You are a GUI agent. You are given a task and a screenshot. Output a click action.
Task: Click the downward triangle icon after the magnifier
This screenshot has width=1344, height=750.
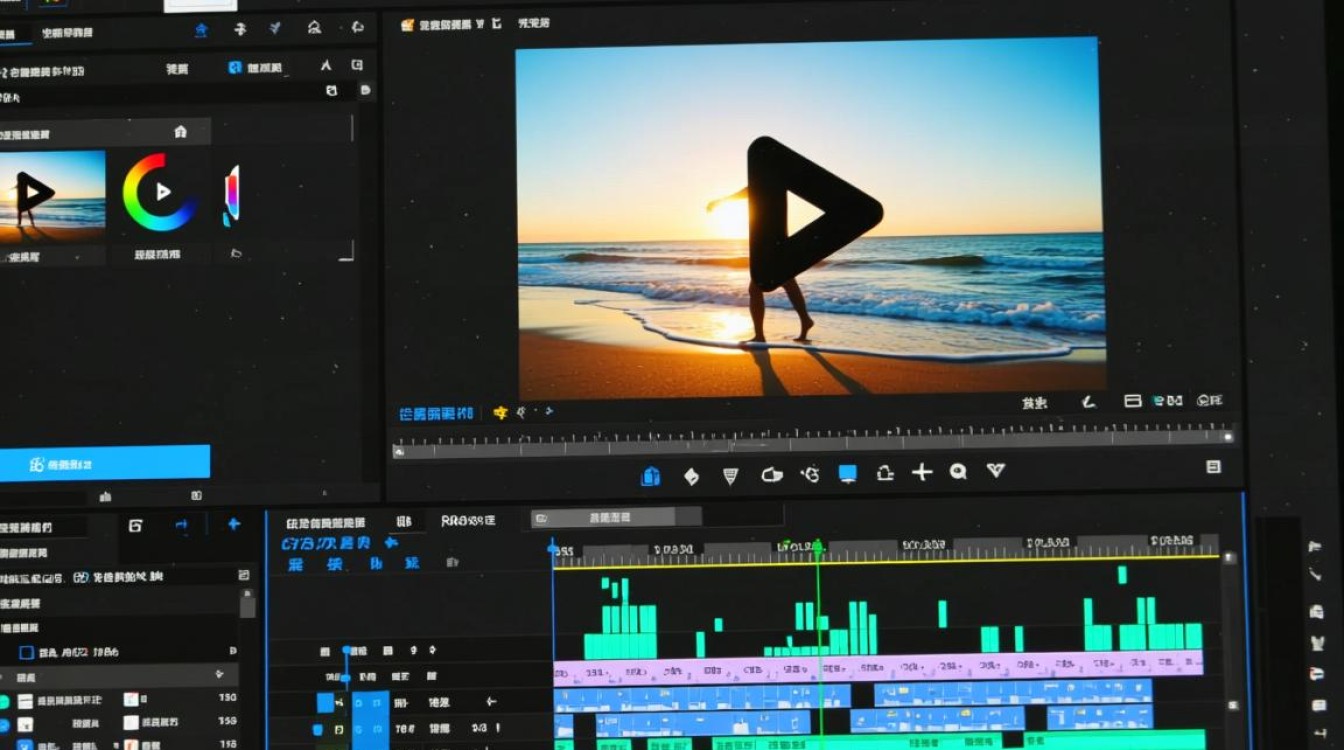[x=995, y=470]
